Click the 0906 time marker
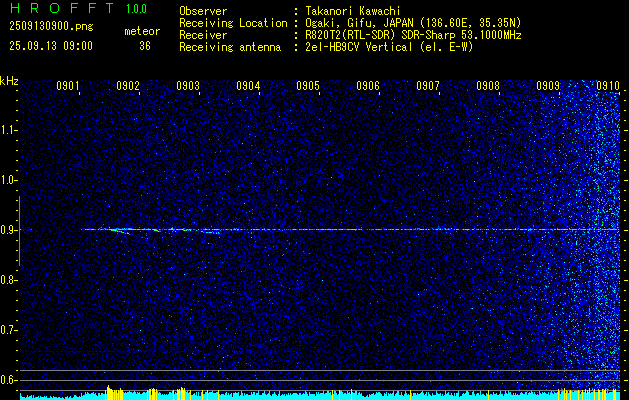Image resolution: width=629 pixels, height=400 pixels. [368, 85]
